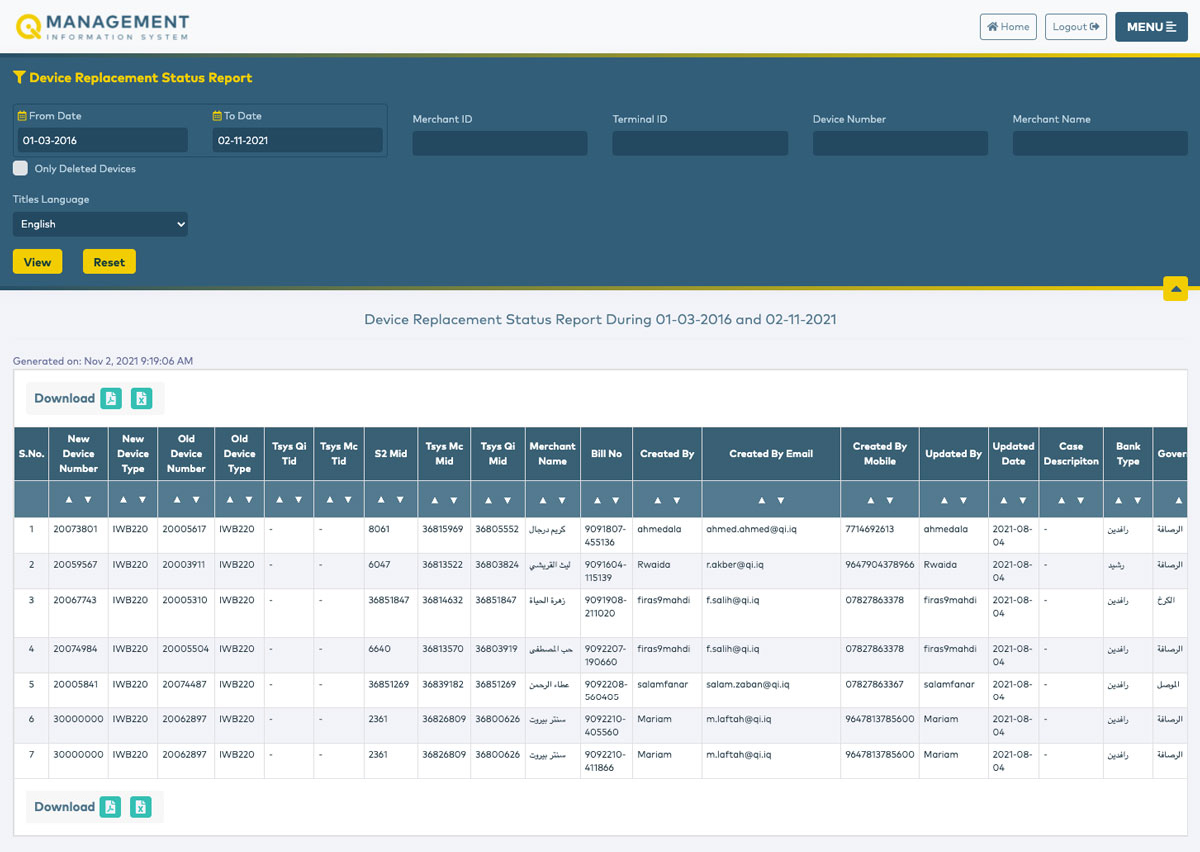This screenshot has width=1200, height=852.
Task: Open the MENU button
Action: pyautogui.click(x=1151, y=27)
